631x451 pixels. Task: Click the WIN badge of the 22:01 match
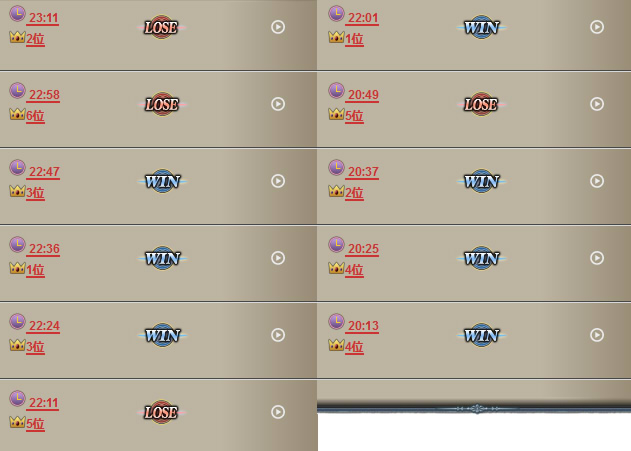(x=481, y=27)
